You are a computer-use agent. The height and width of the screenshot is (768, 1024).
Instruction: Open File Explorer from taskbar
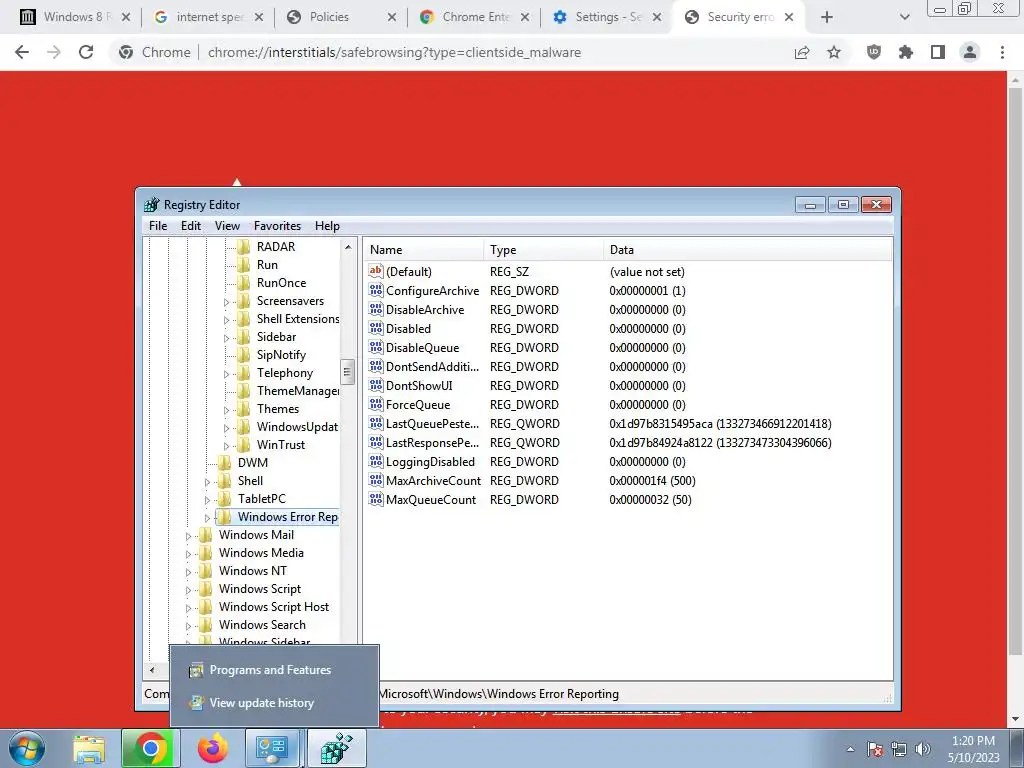tap(89, 749)
